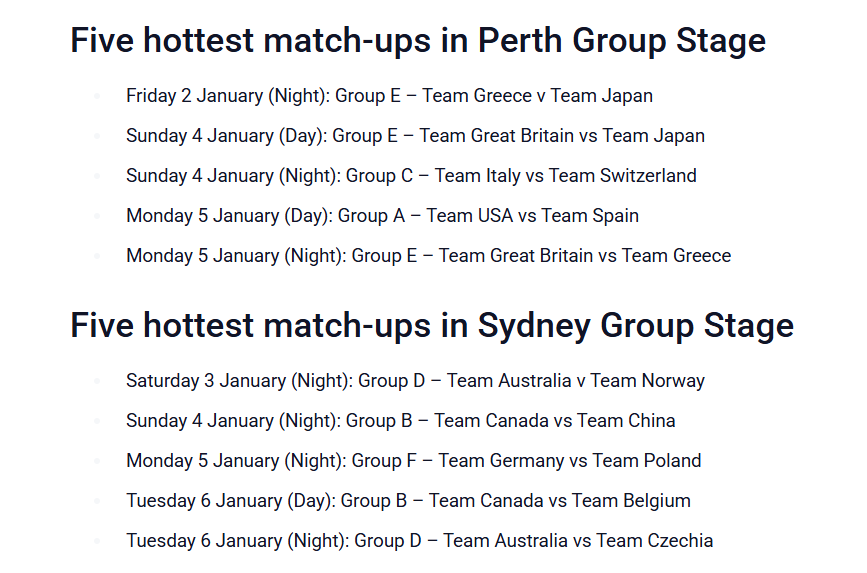
Task: Click the bullet beside Australia vs Czechia
Action: 97,541
